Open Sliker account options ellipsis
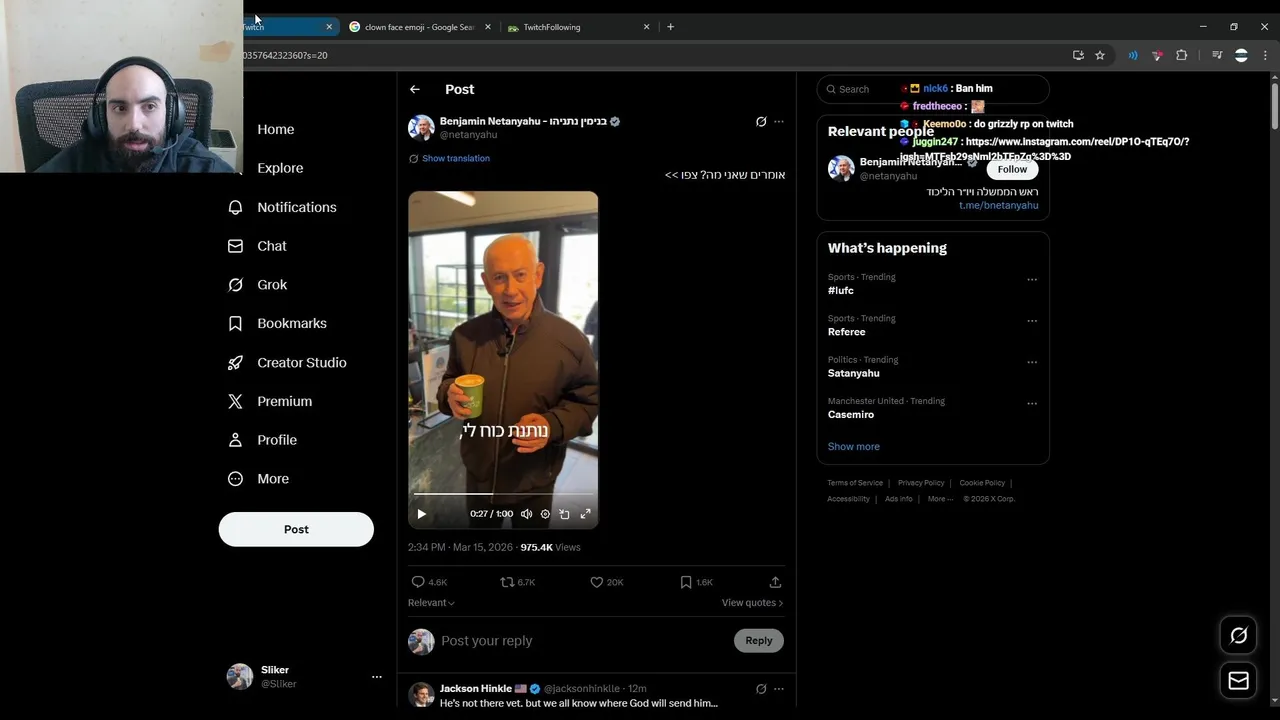1280x720 pixels. pyautogui.click(x=377, y=677)
